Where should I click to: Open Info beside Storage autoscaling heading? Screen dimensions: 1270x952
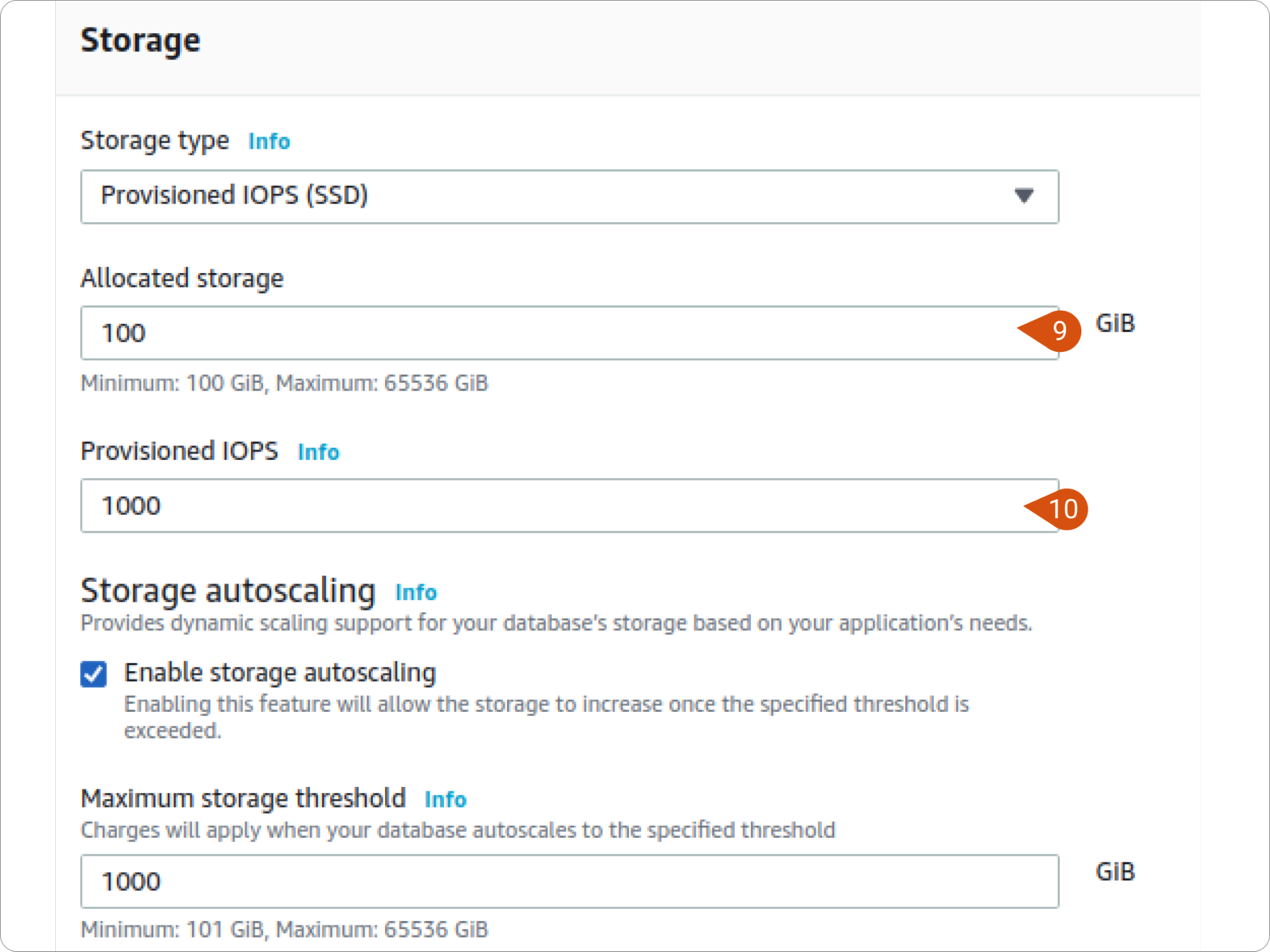(415, 593)
